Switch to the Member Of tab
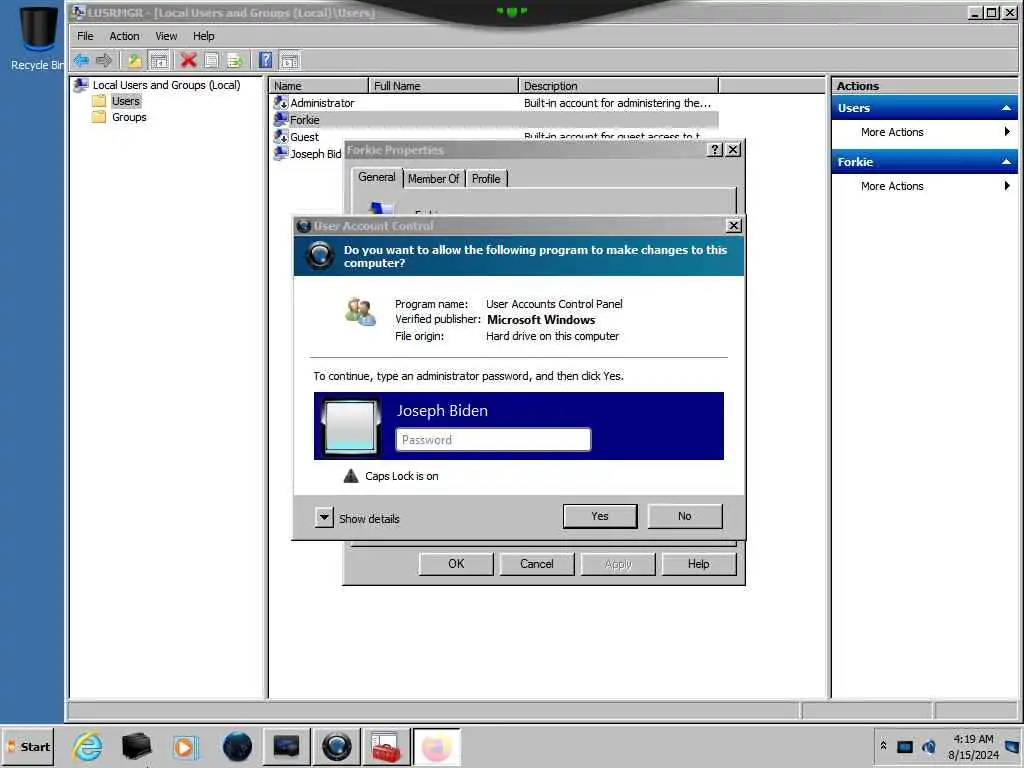This screenshot has width=1024, height=768. (433, 178)
